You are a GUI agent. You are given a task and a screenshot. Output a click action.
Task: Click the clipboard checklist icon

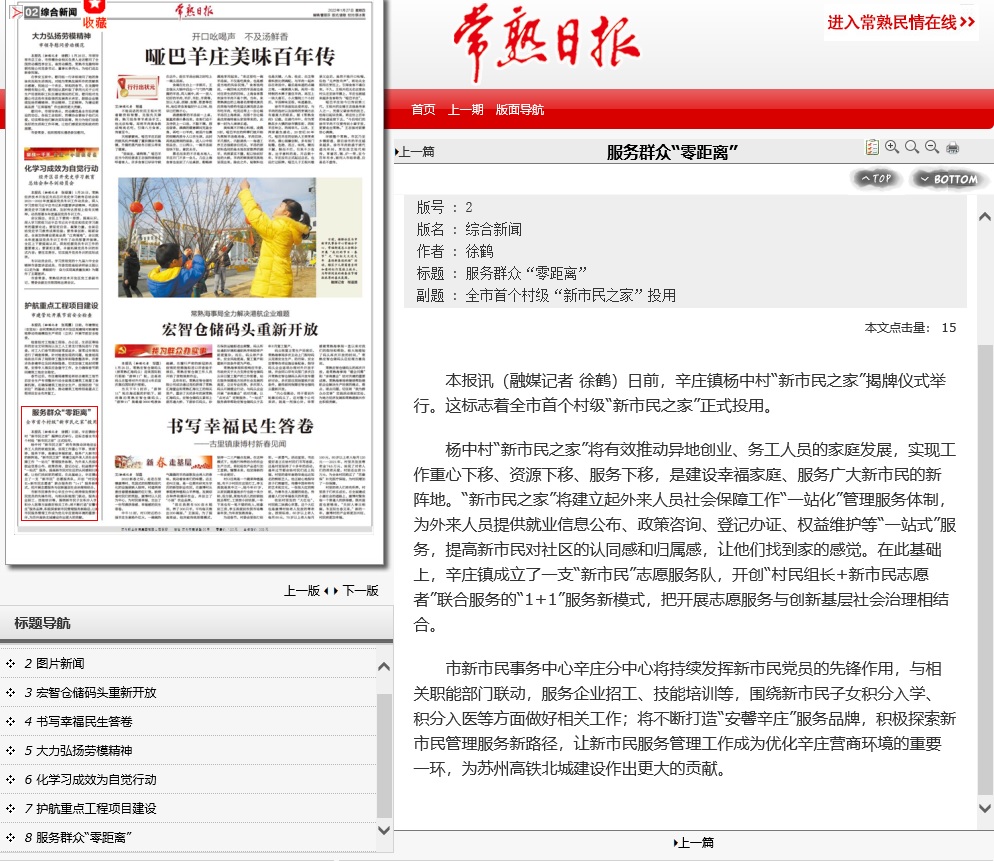(x=872, y=147)
